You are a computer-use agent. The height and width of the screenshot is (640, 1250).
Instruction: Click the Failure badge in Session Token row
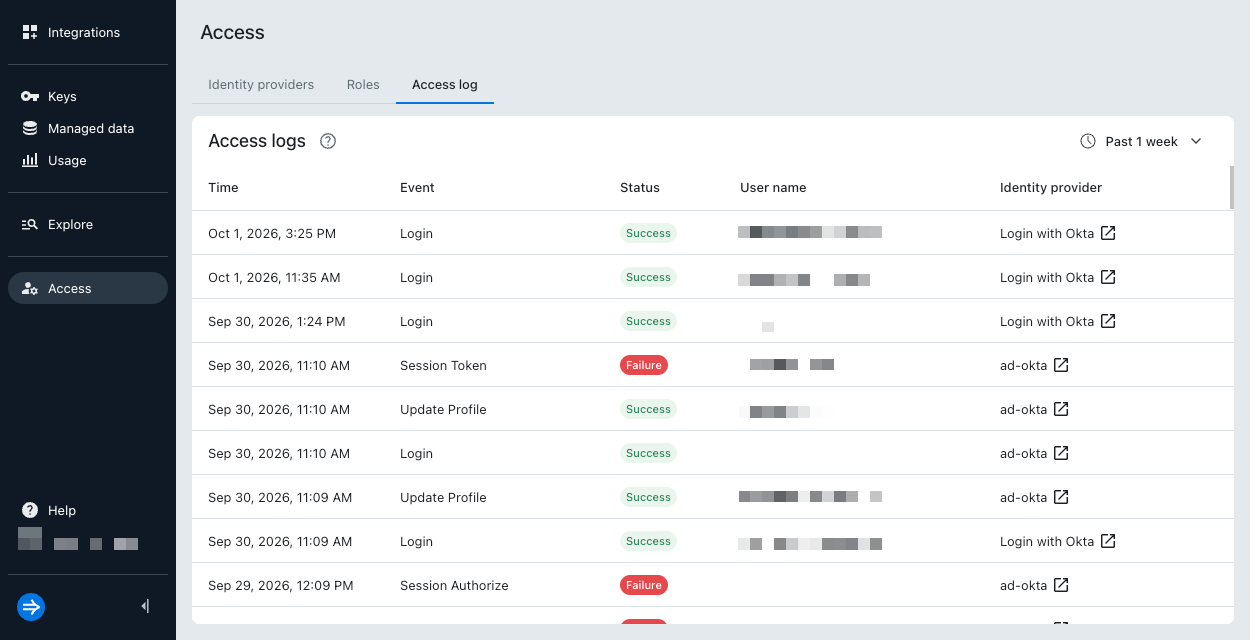(644, 365)
